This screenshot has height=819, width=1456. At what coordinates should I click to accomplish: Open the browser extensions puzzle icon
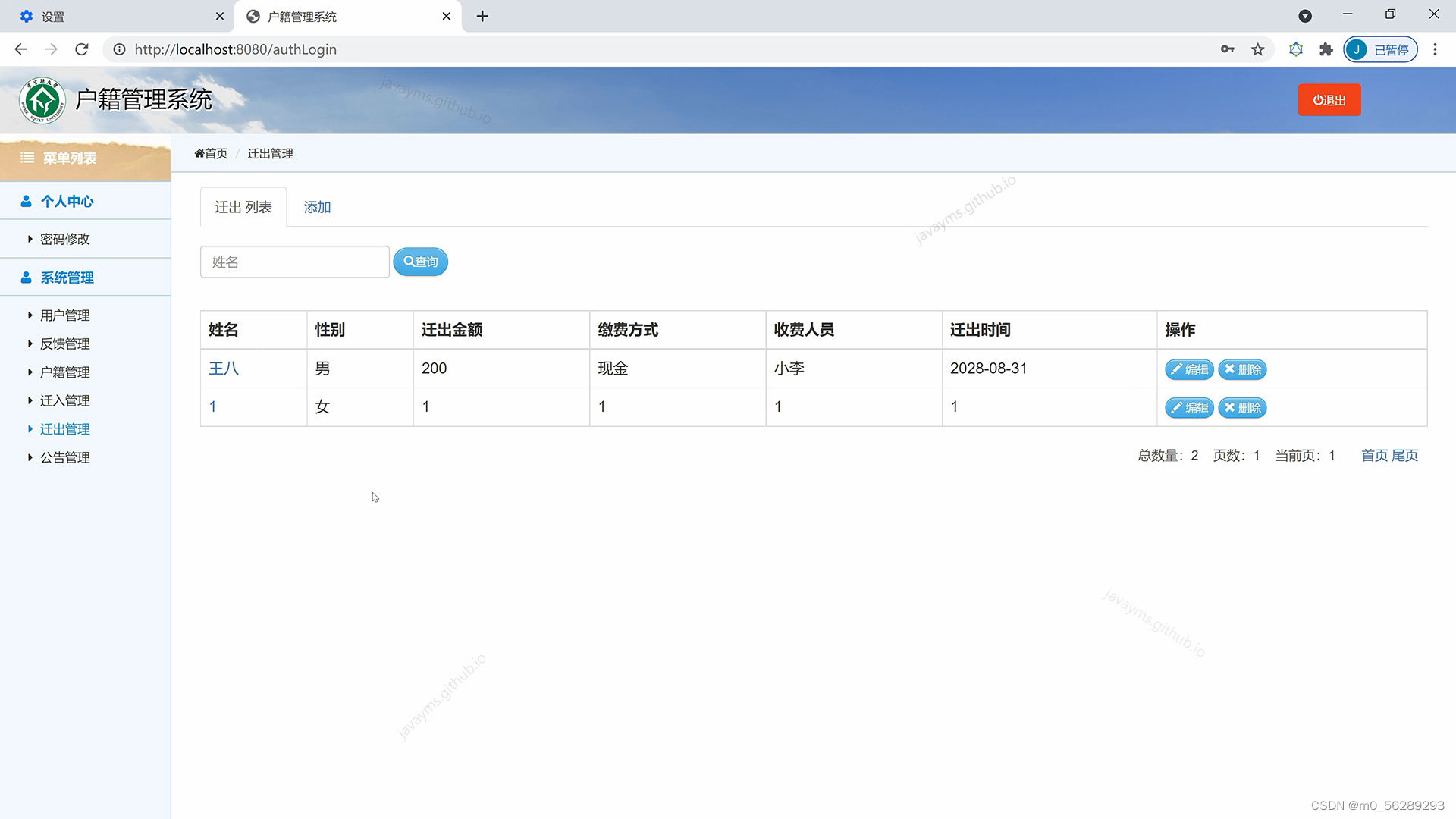pos(1326,49)
